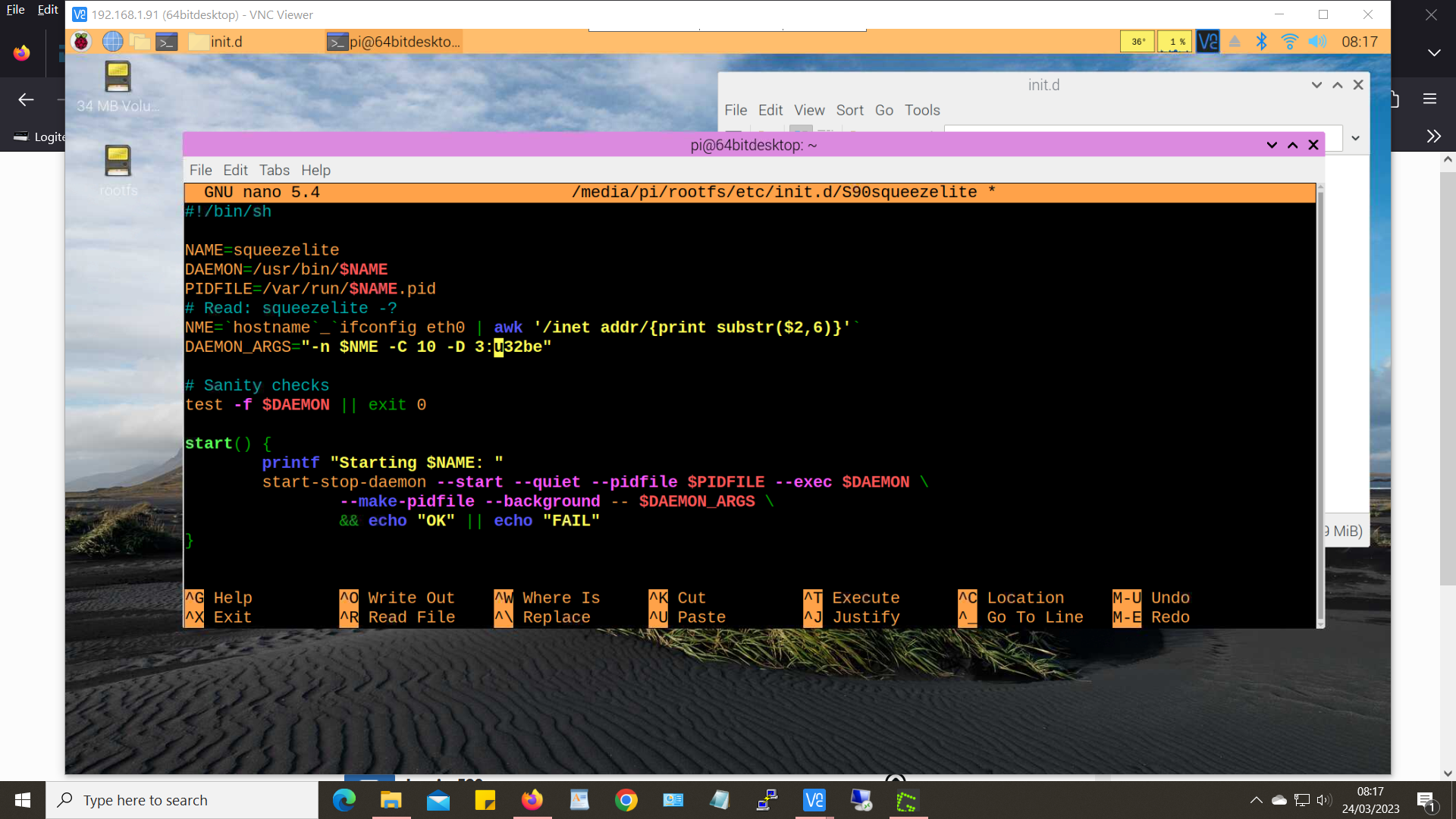Open the terminal Edit menu
Viewport: 1456px width, 819px height.
tap(235, 170)
